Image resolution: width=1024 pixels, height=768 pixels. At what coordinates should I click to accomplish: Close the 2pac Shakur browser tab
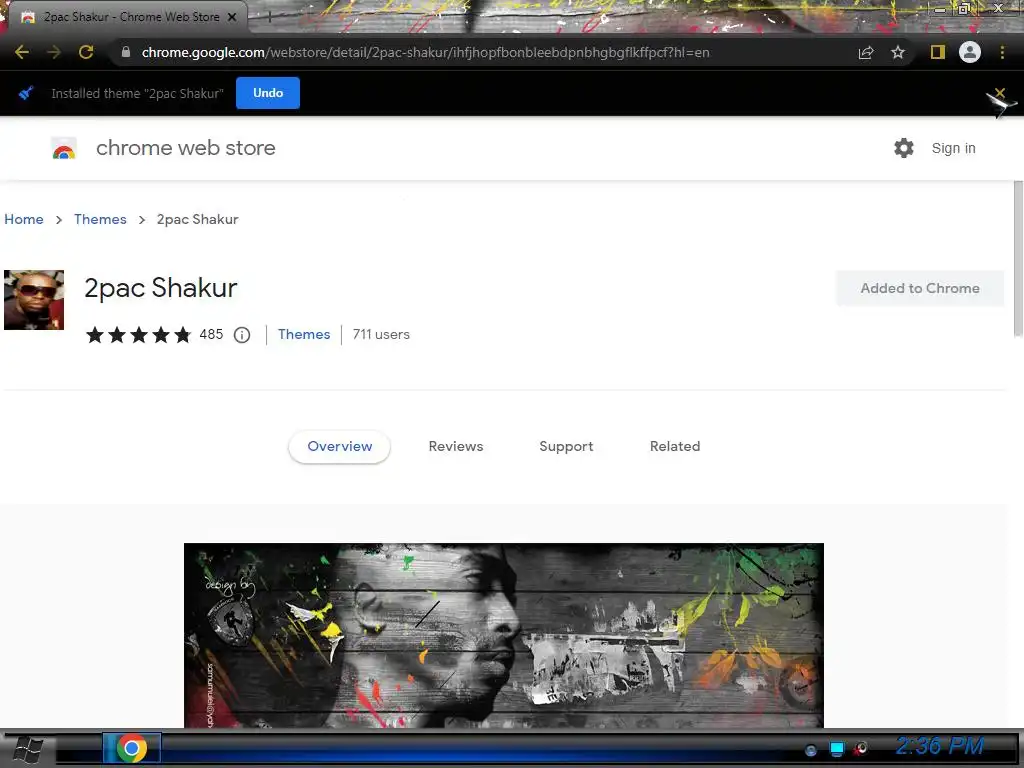pos(232,17)
